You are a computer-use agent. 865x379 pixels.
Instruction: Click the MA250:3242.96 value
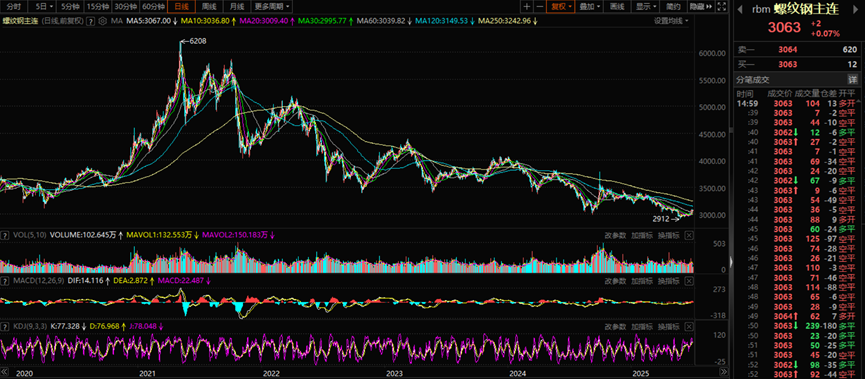coord(504,20)
